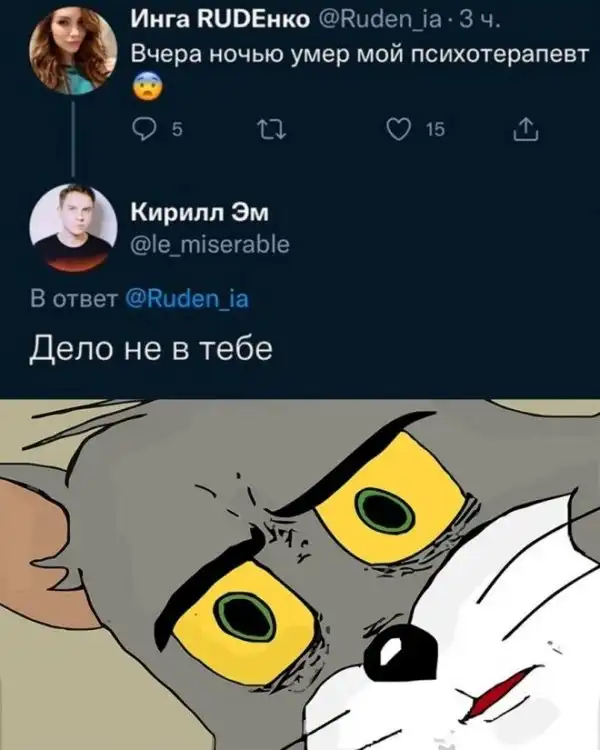Image resolution: width=600 pixels, height=750 pixels.
Task: Click the reply speech bubble icon
Action: click(143, 130)
